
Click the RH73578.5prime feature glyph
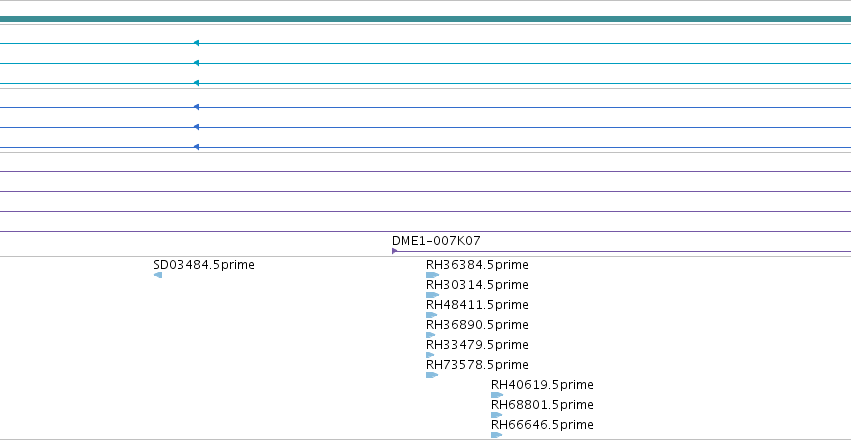pyautogui.click(x=432, y=375)
